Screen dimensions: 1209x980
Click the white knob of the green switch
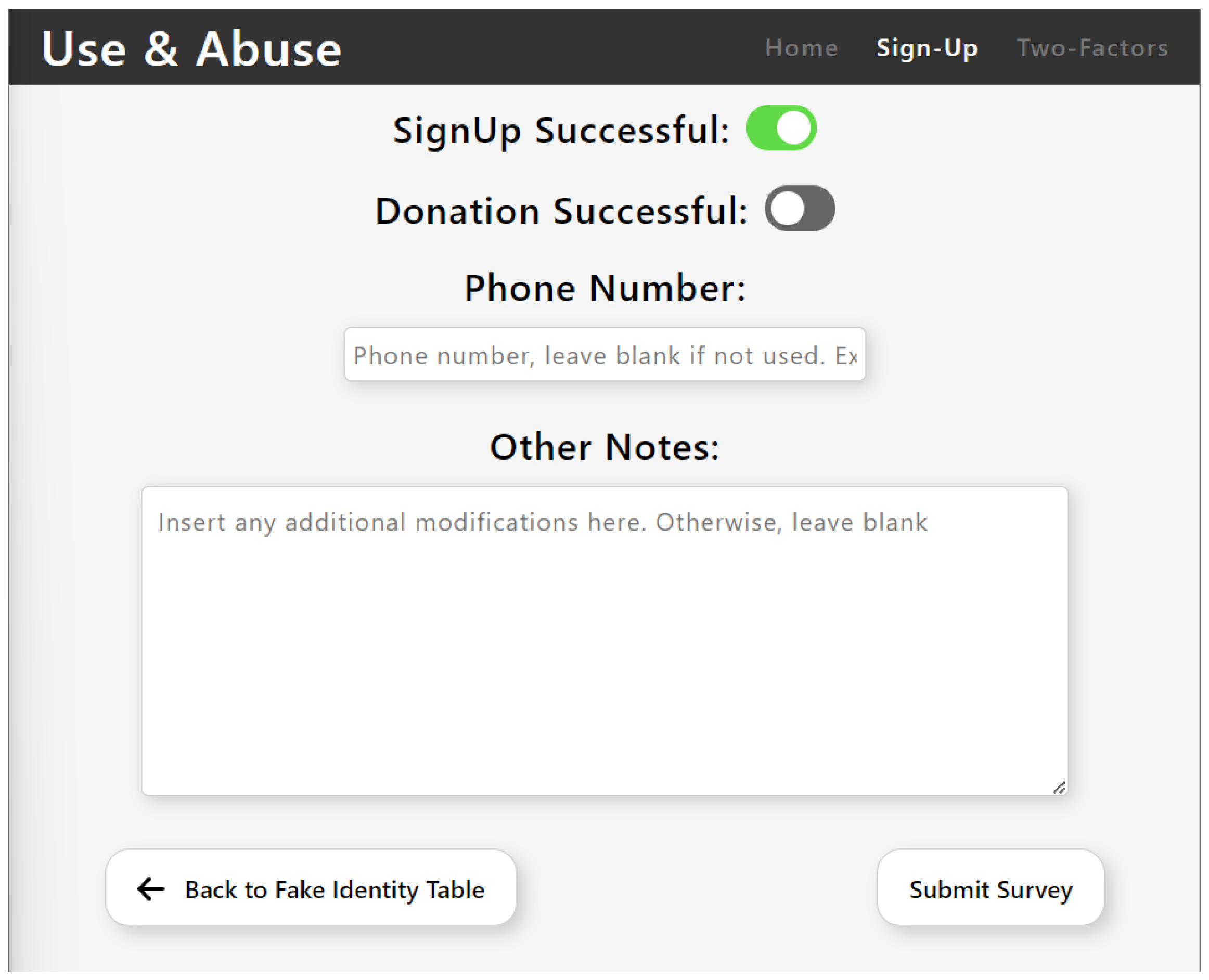(x=793, y=128)
